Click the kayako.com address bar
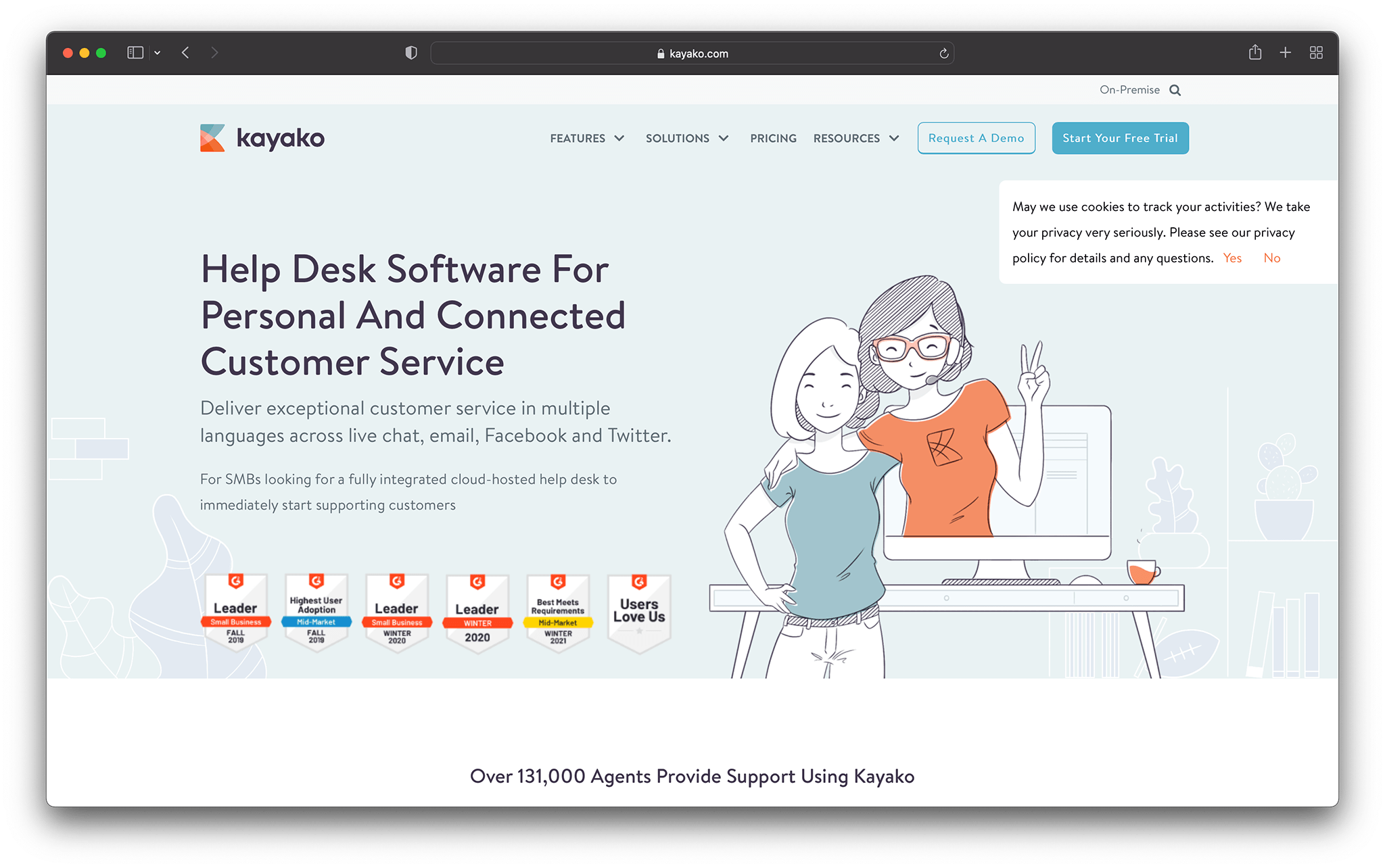Image resolution: width=1385 pixels, height=868 pixels. pos(697,53)
